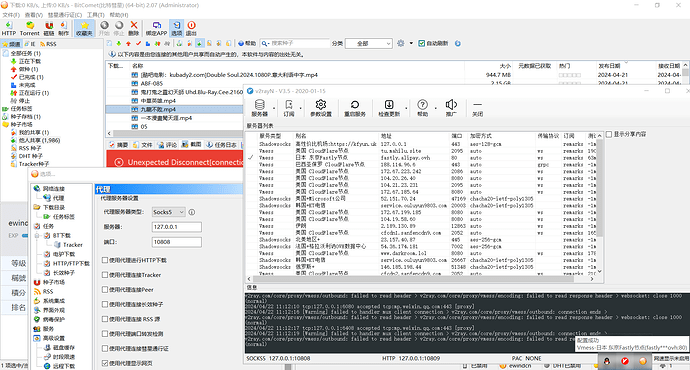The image size is (690, 370).
Task: Click the Servers (服务器) icon in v2rayN
Action: pyautogui.click(x=260, y=108)
